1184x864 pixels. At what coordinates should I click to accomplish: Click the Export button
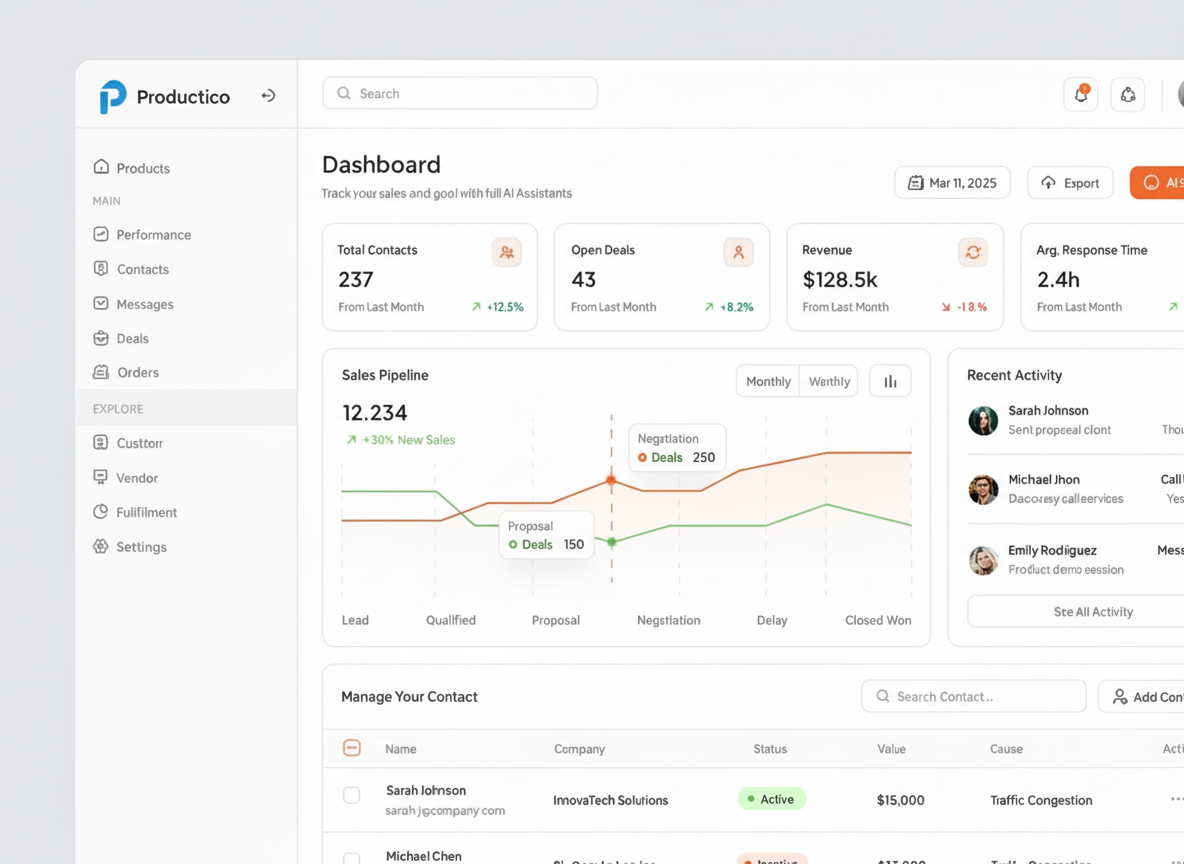tap(1070, 183)
